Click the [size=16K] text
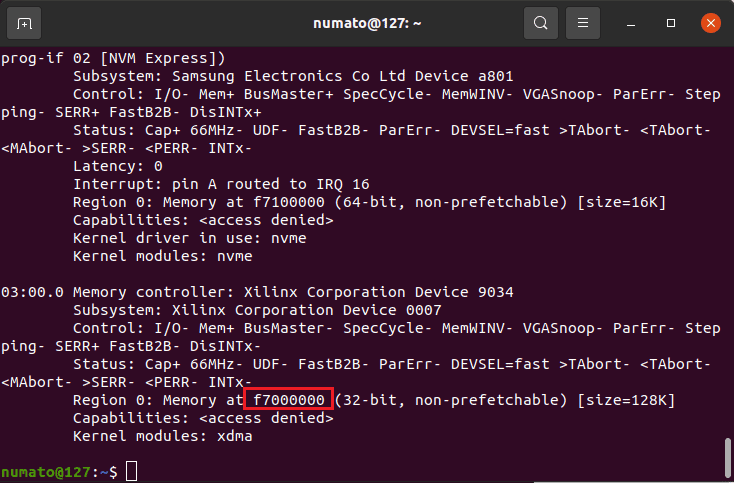 621,202
